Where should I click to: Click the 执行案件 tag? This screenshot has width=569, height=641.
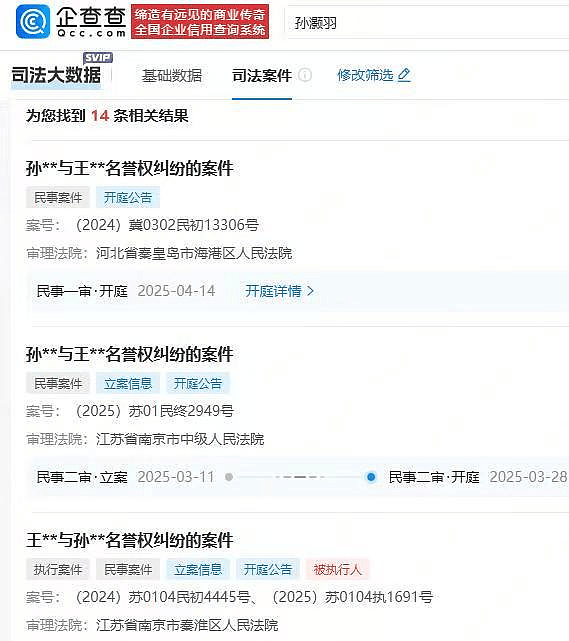(58, 569)
